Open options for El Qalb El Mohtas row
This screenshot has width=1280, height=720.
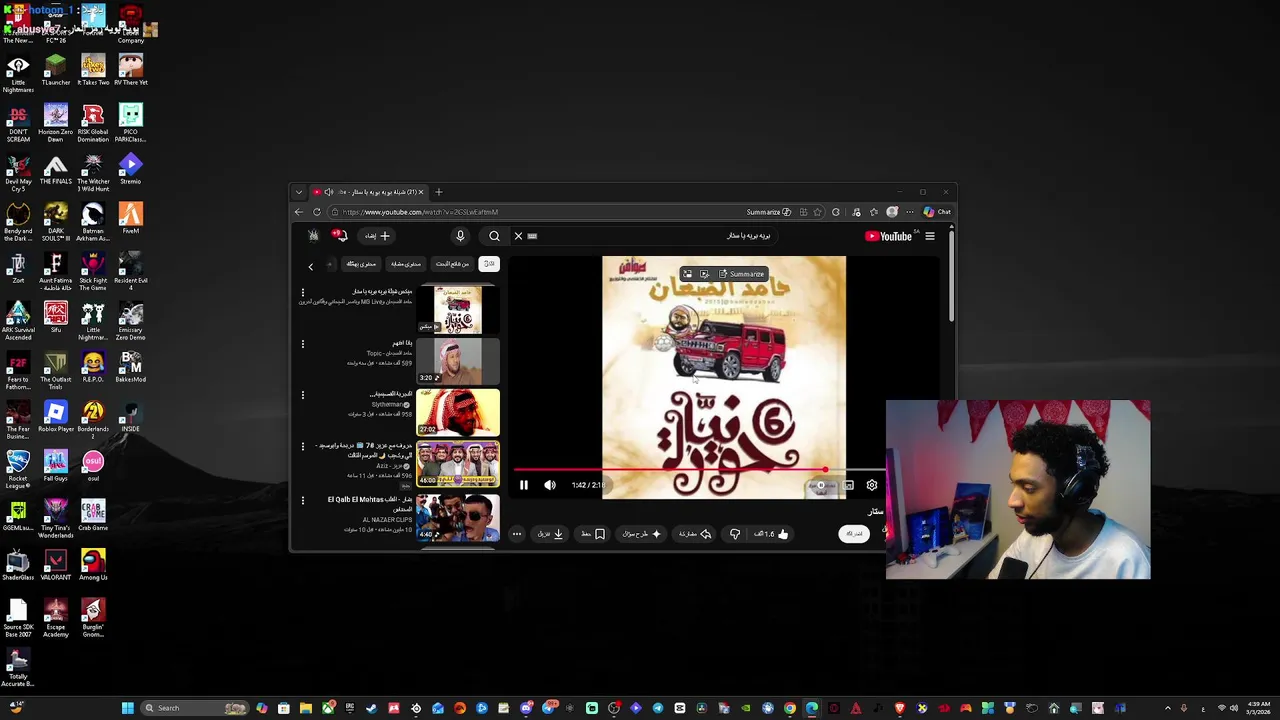tap(303, 499)
